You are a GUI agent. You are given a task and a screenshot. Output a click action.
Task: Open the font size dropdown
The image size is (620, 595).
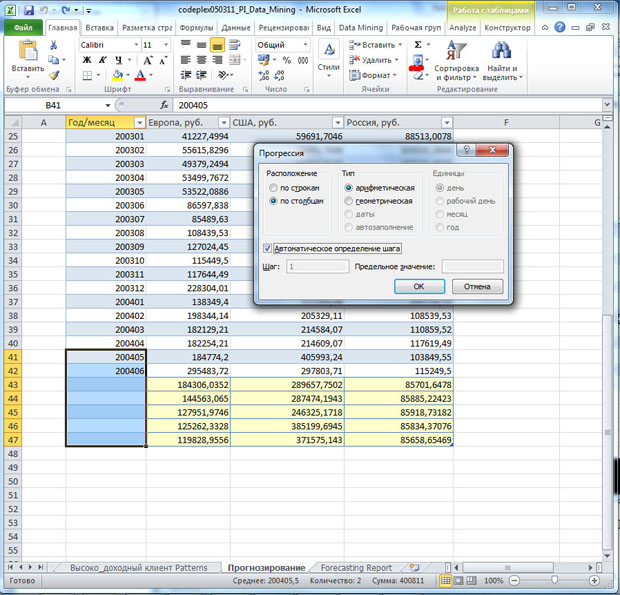pyautogui.click(x=166, y=45)
